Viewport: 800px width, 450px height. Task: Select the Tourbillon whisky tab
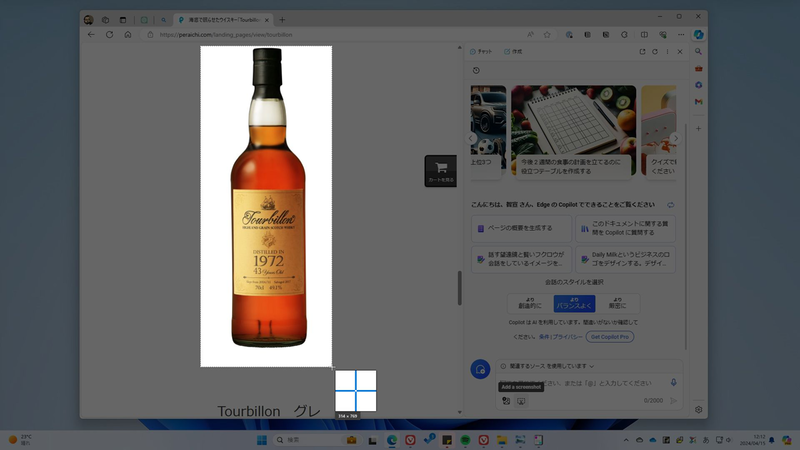pyautogui.click(x=223, y=20)
